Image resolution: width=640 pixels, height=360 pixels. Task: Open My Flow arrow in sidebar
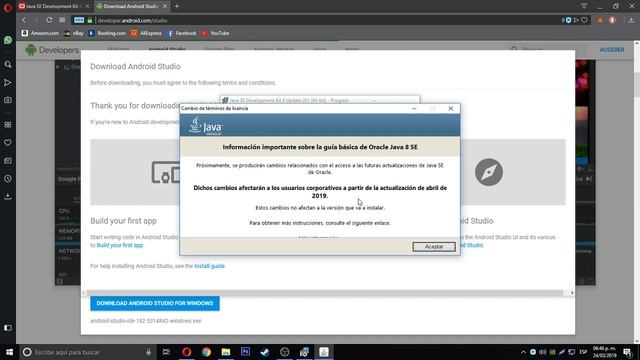tap(8, 82)
